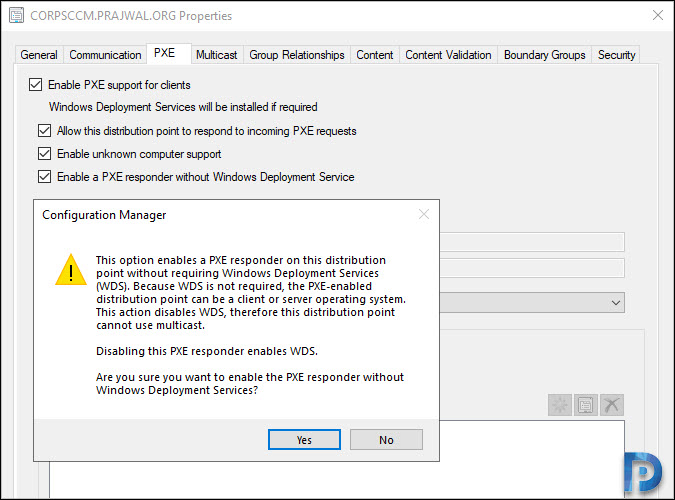Open the Security tab
The width and height of the screenshot is (675, 500).
616,55
